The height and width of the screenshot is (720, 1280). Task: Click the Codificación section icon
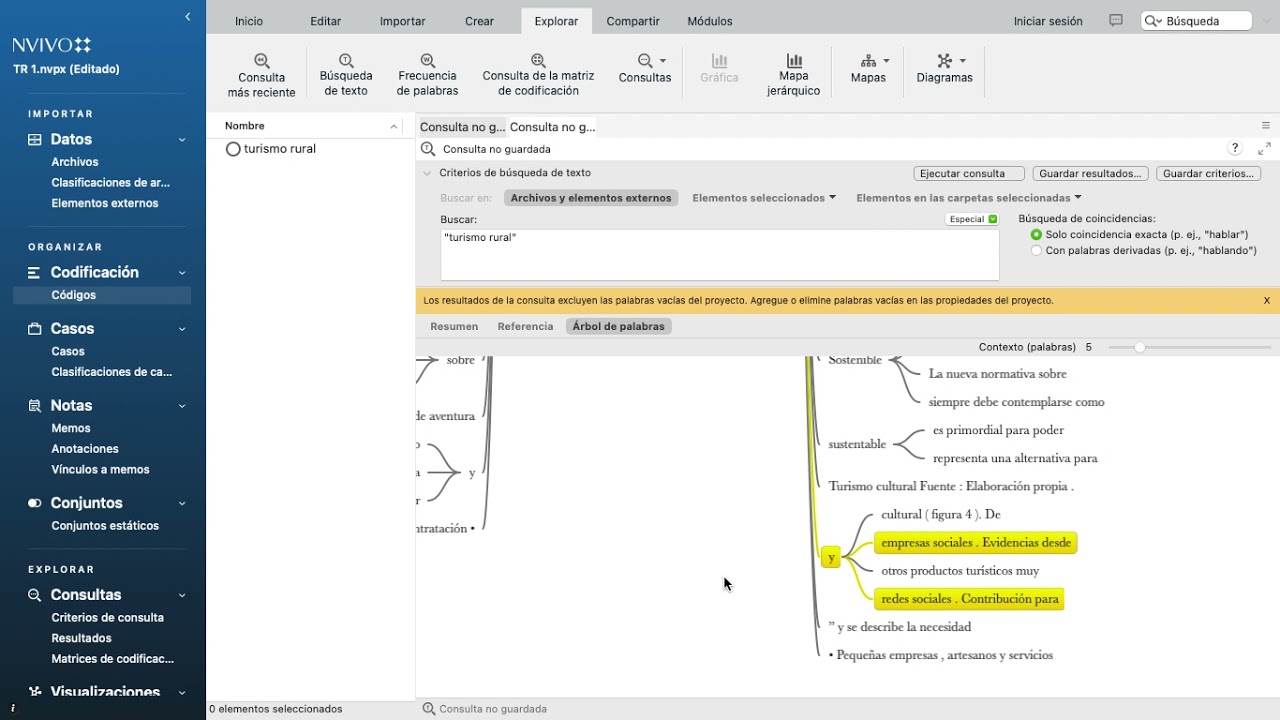(34, 272)
